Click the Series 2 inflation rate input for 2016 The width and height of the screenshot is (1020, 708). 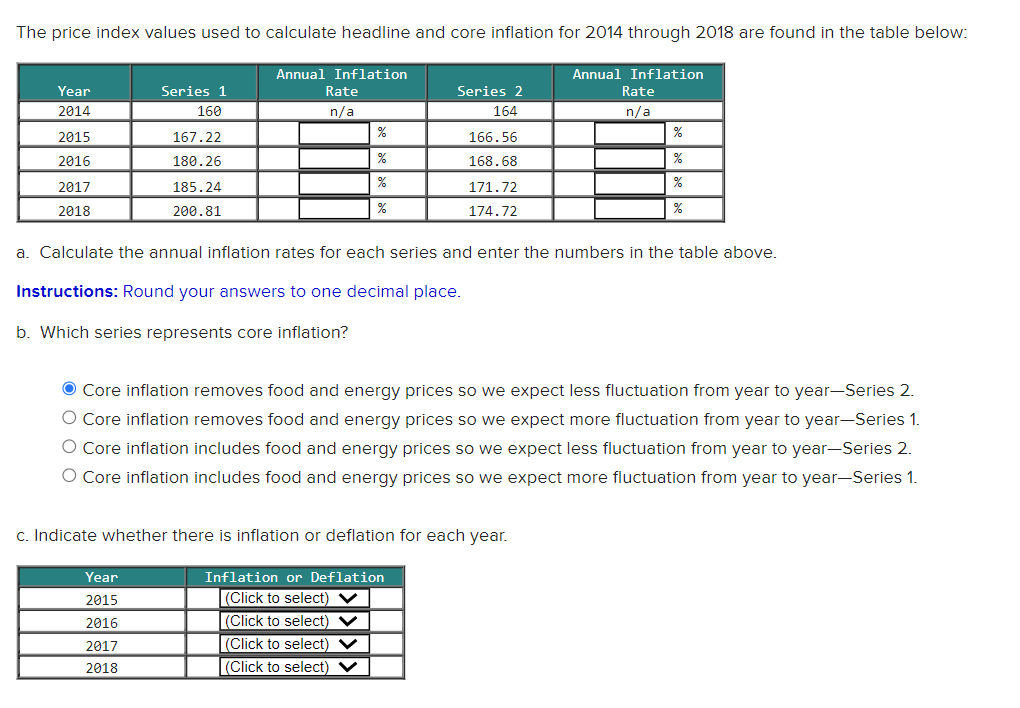630,158
